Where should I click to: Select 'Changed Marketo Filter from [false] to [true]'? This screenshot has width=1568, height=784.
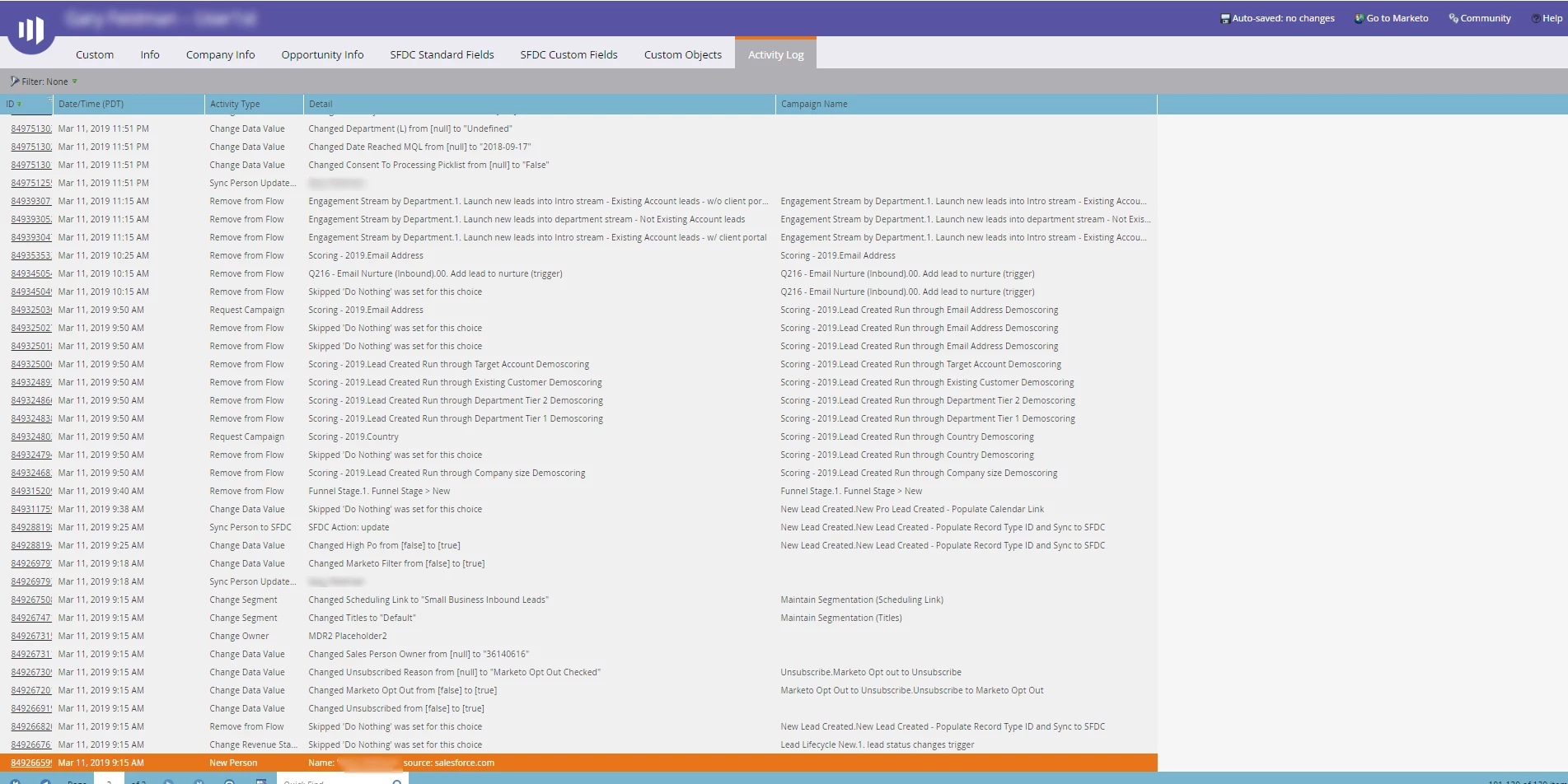[396, 563]
